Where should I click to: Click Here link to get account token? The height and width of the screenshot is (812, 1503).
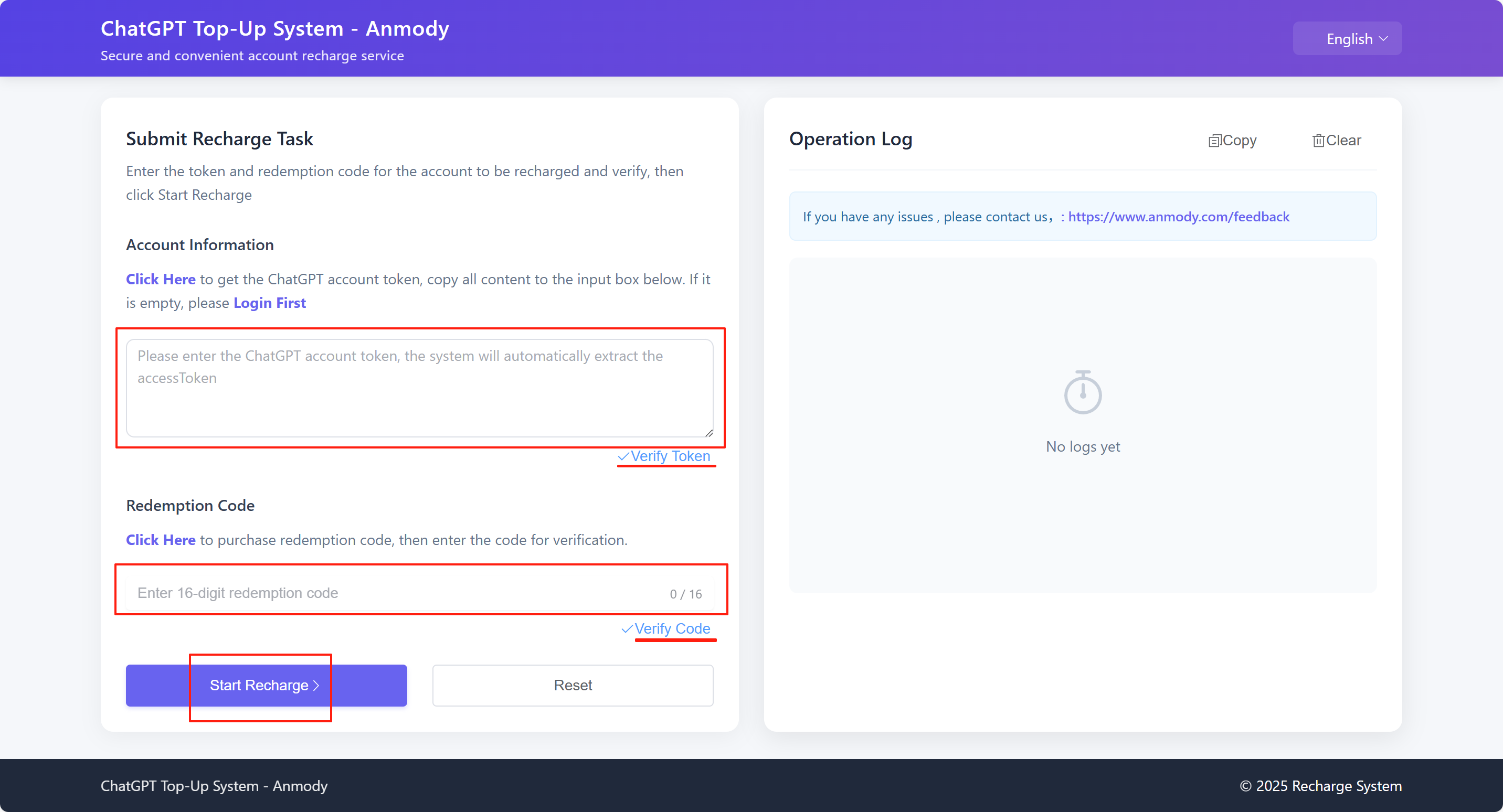161,280
